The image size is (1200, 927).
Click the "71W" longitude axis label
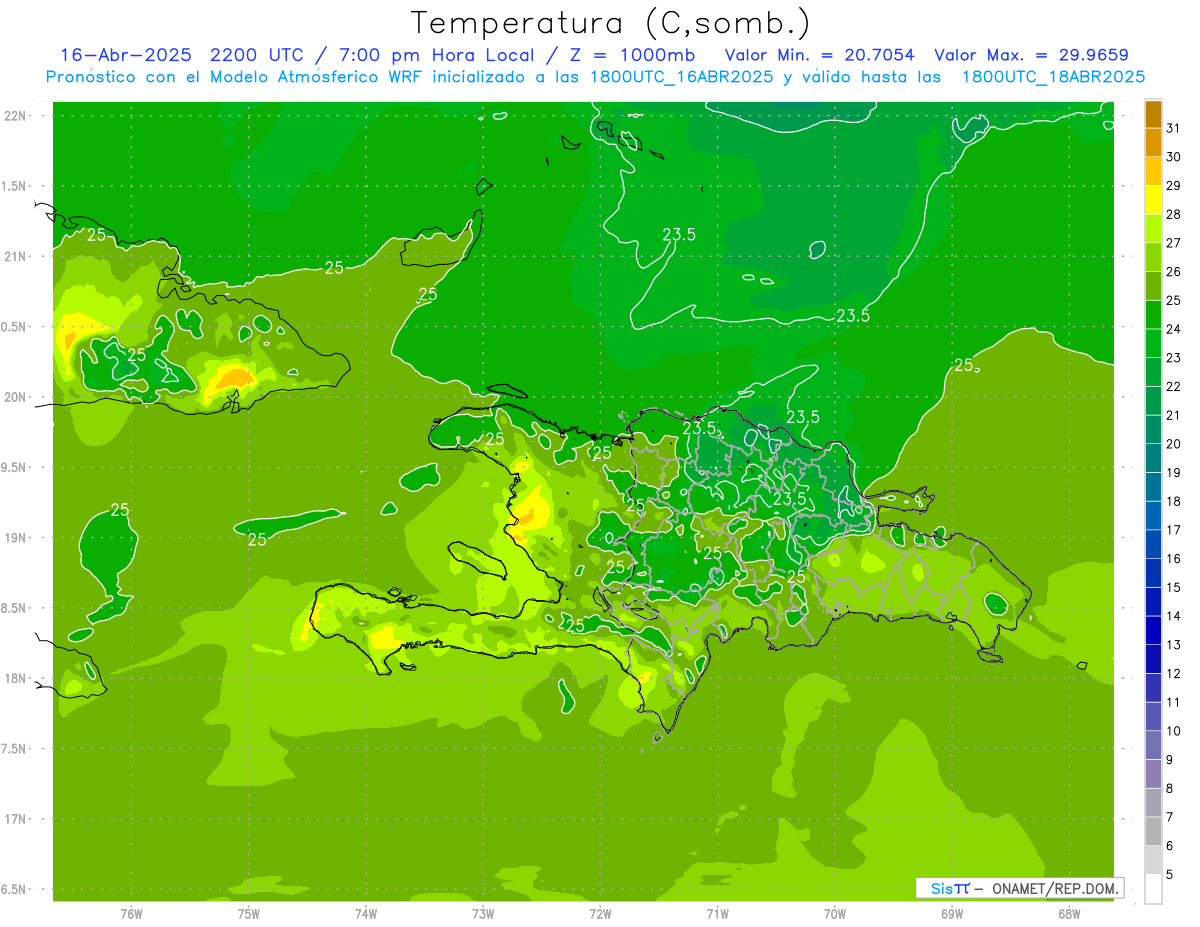coord(717,914)
